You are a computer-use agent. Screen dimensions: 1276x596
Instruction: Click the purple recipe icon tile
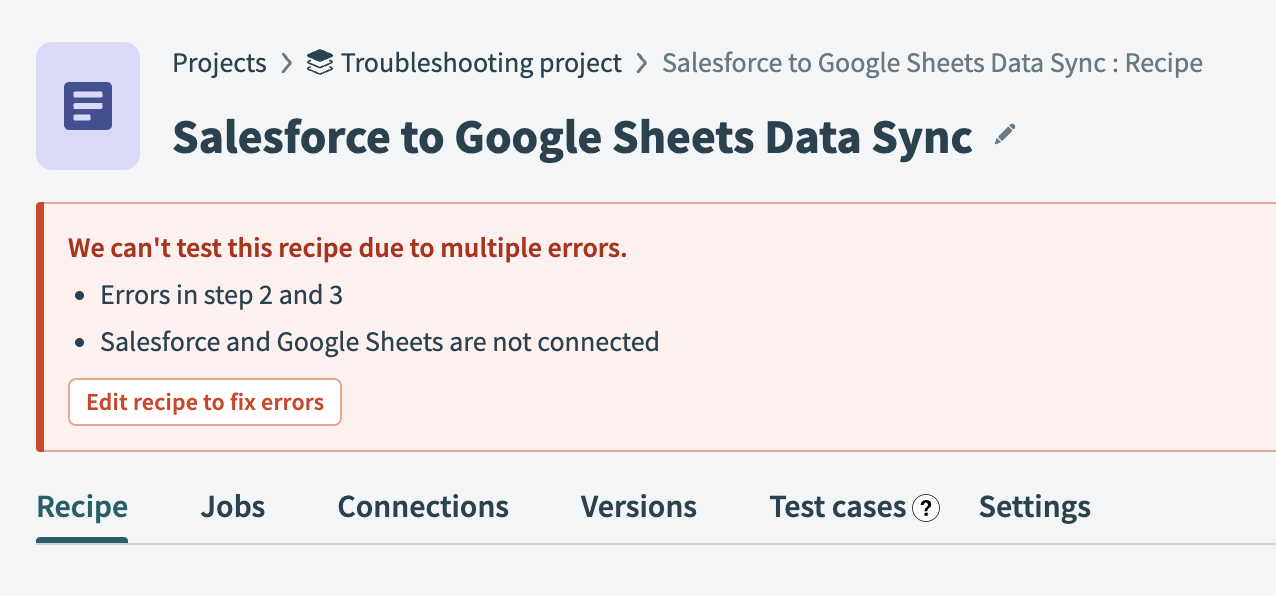[x=88, y=106]
